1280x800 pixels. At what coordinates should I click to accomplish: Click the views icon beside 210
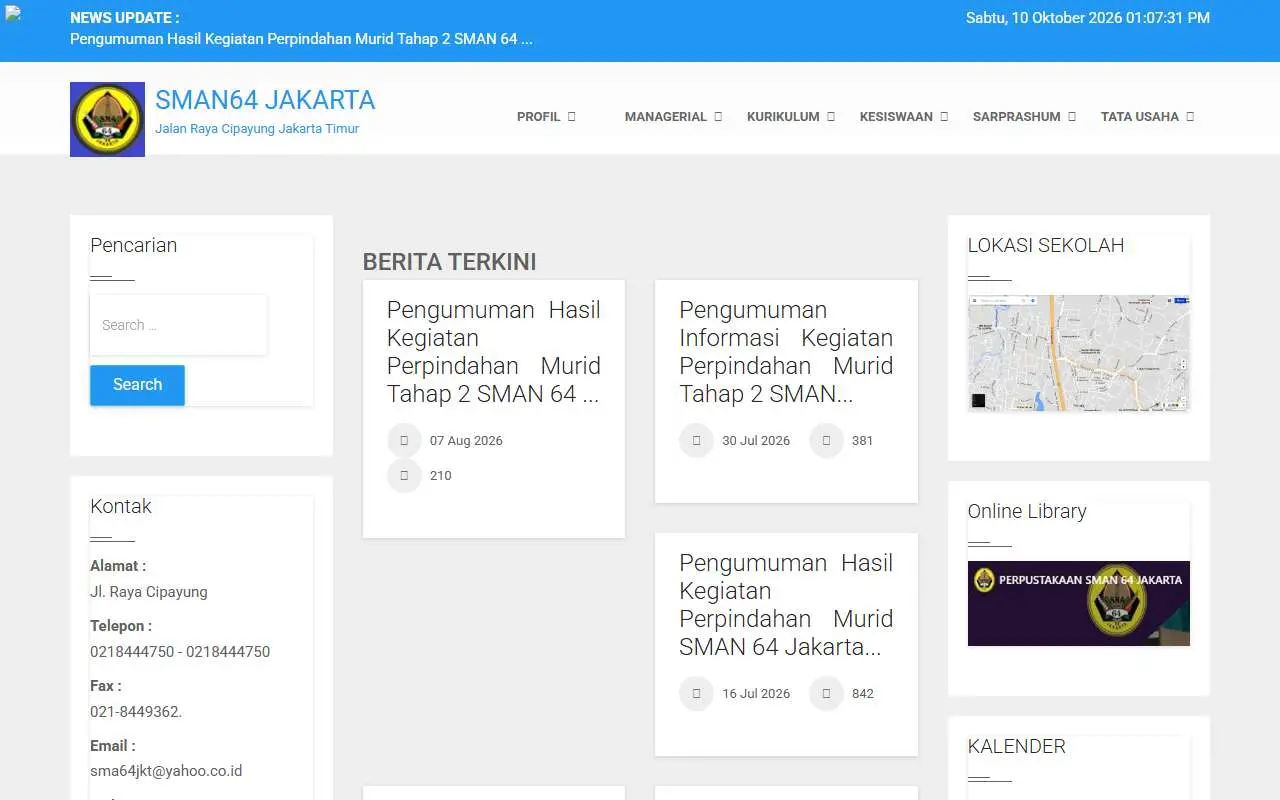pyautogui.click(x=404, y=476)
